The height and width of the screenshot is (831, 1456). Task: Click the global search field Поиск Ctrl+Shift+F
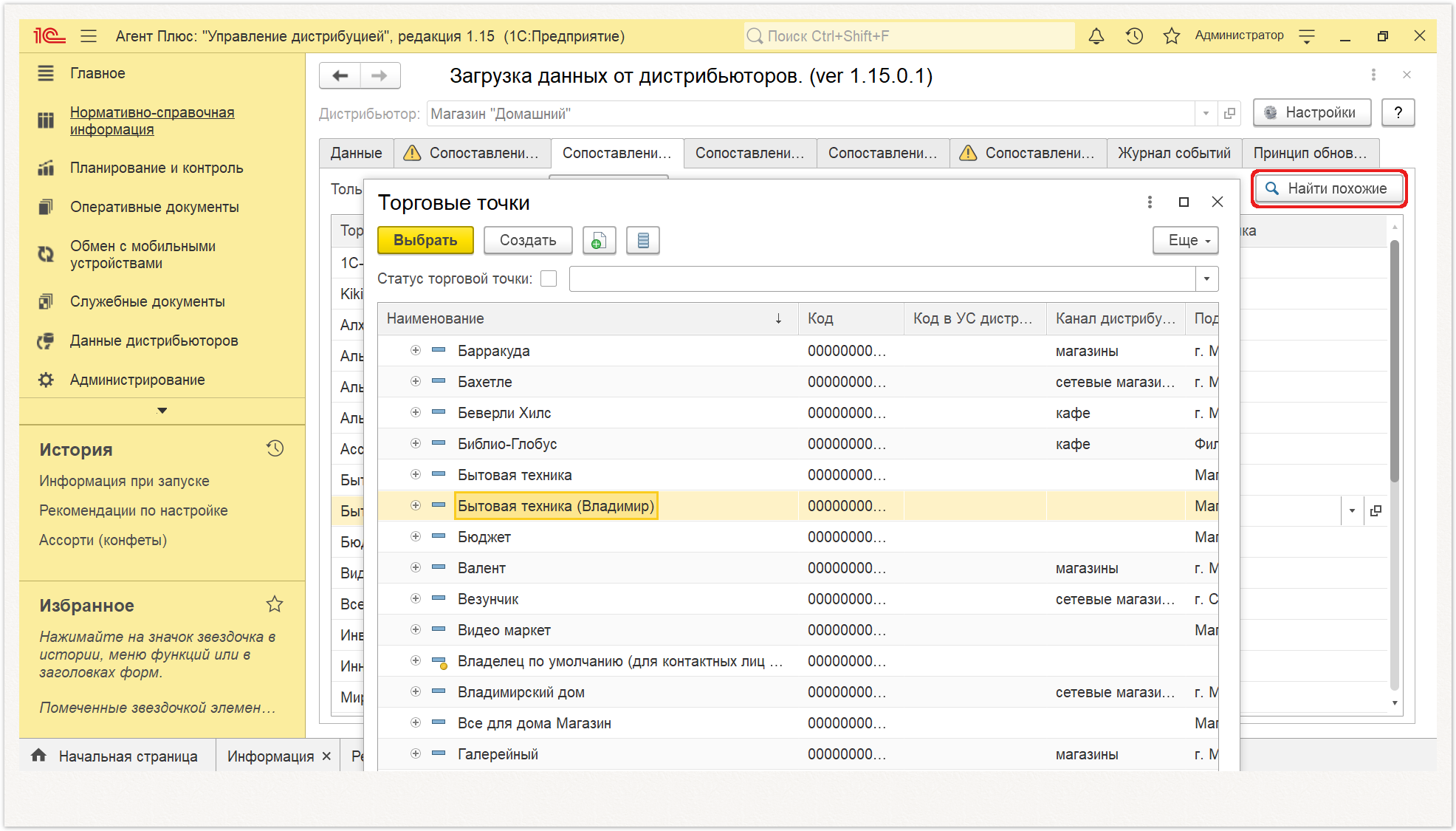(910, 35)
